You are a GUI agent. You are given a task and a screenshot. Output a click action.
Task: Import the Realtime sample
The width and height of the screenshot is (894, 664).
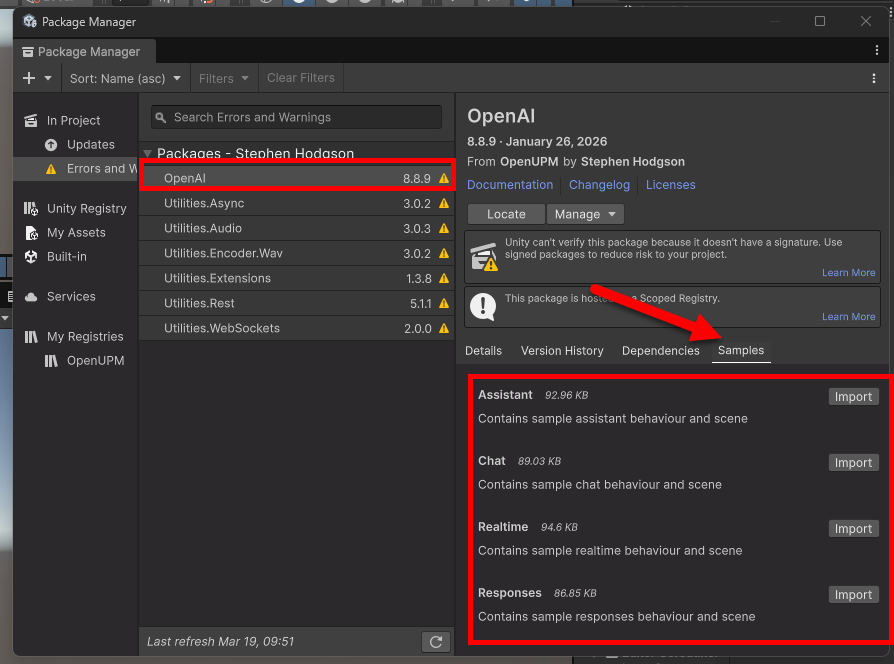[x=854, y=529]
